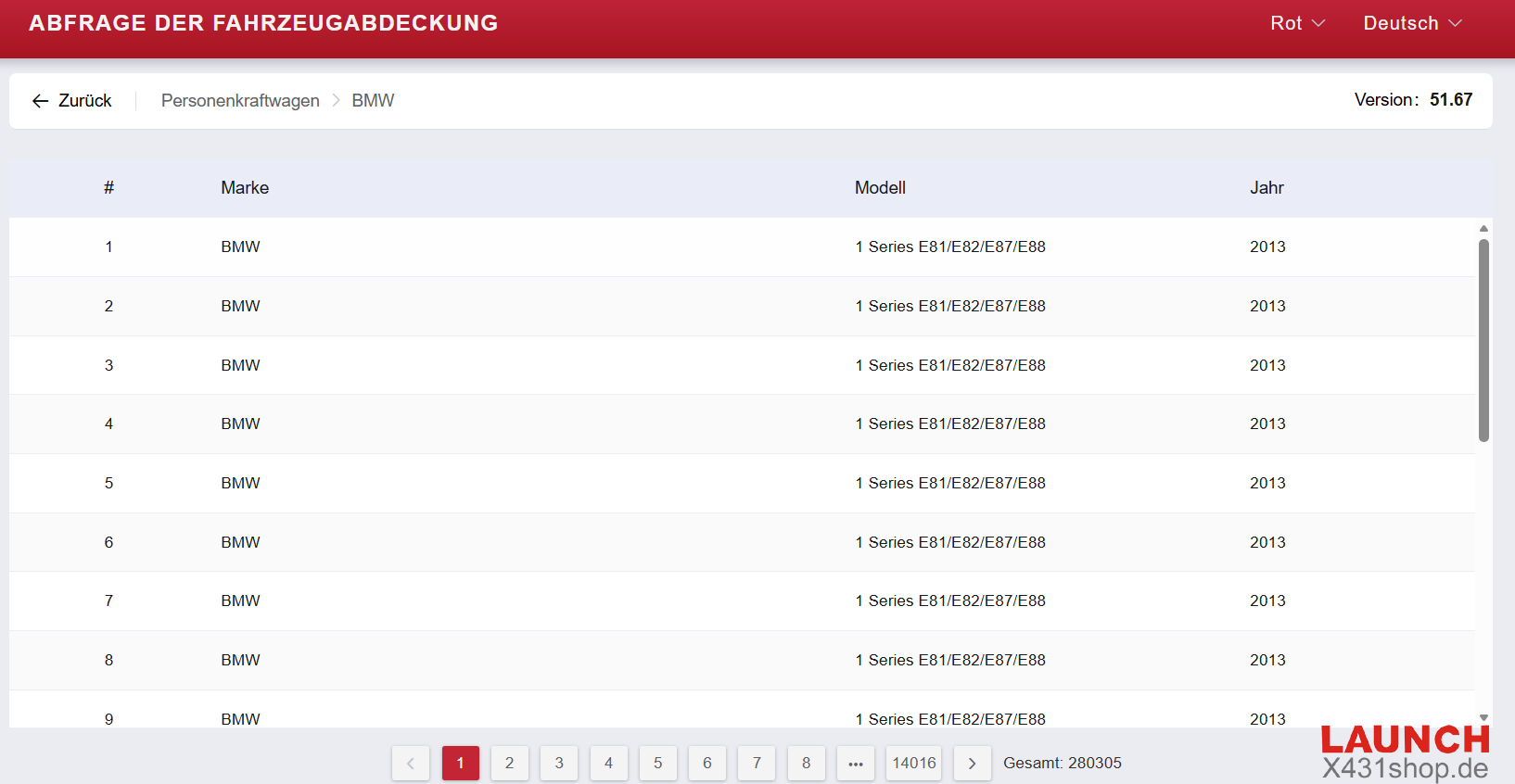Select BMW in the breadcrumb

click(373, 101)
